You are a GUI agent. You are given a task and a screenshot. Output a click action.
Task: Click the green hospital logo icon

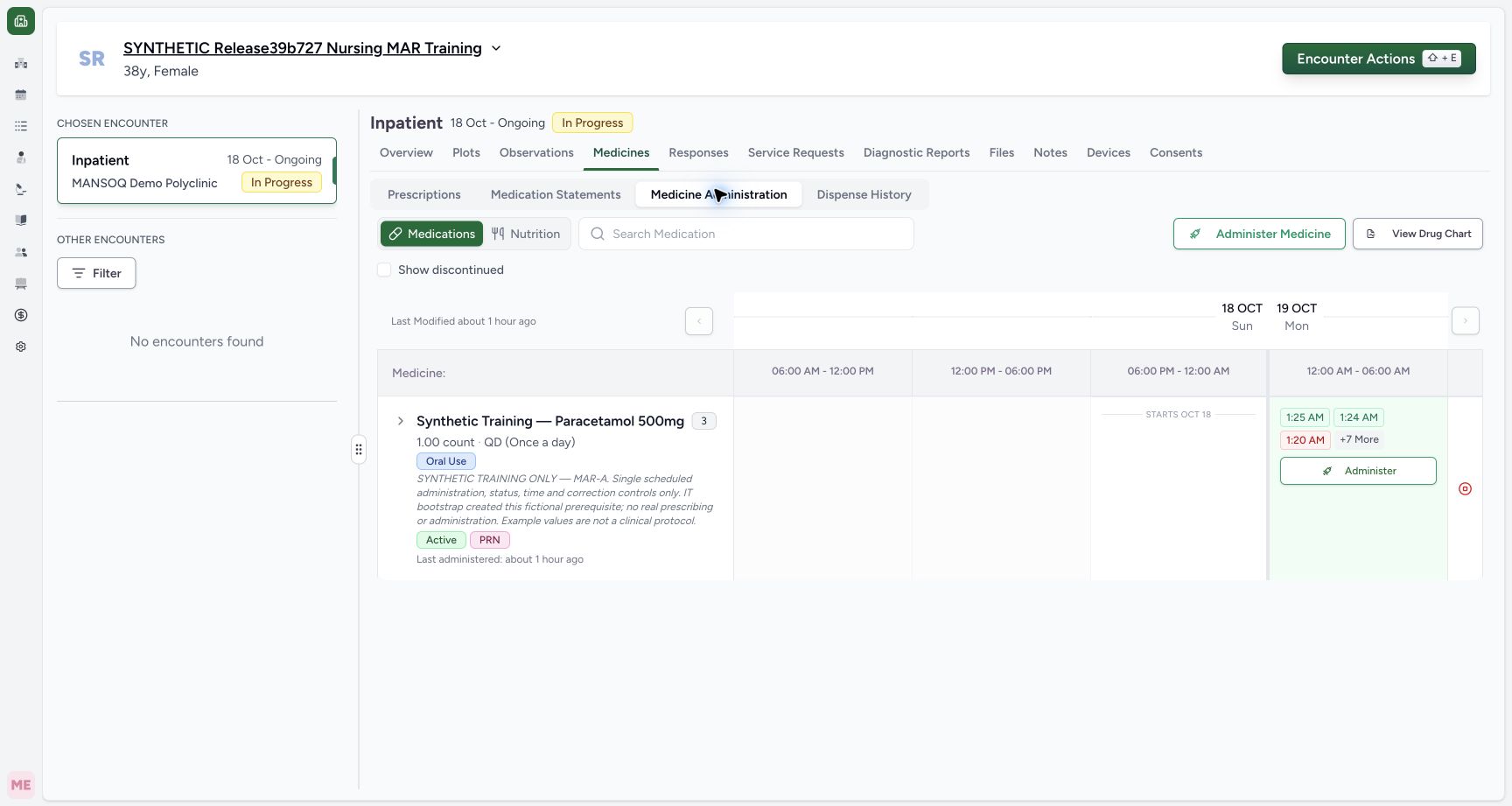21,21
